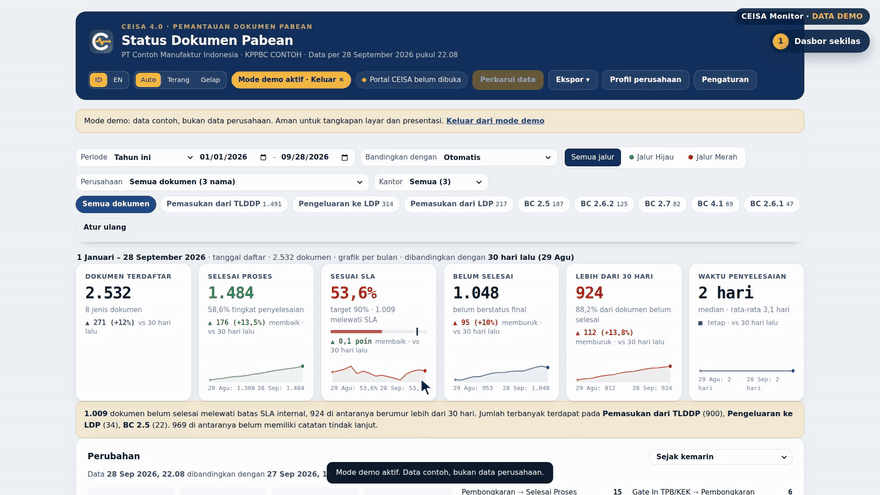Screen dimensions: 880x495
Task: Select Gelap dark theme
Action: 210,80
